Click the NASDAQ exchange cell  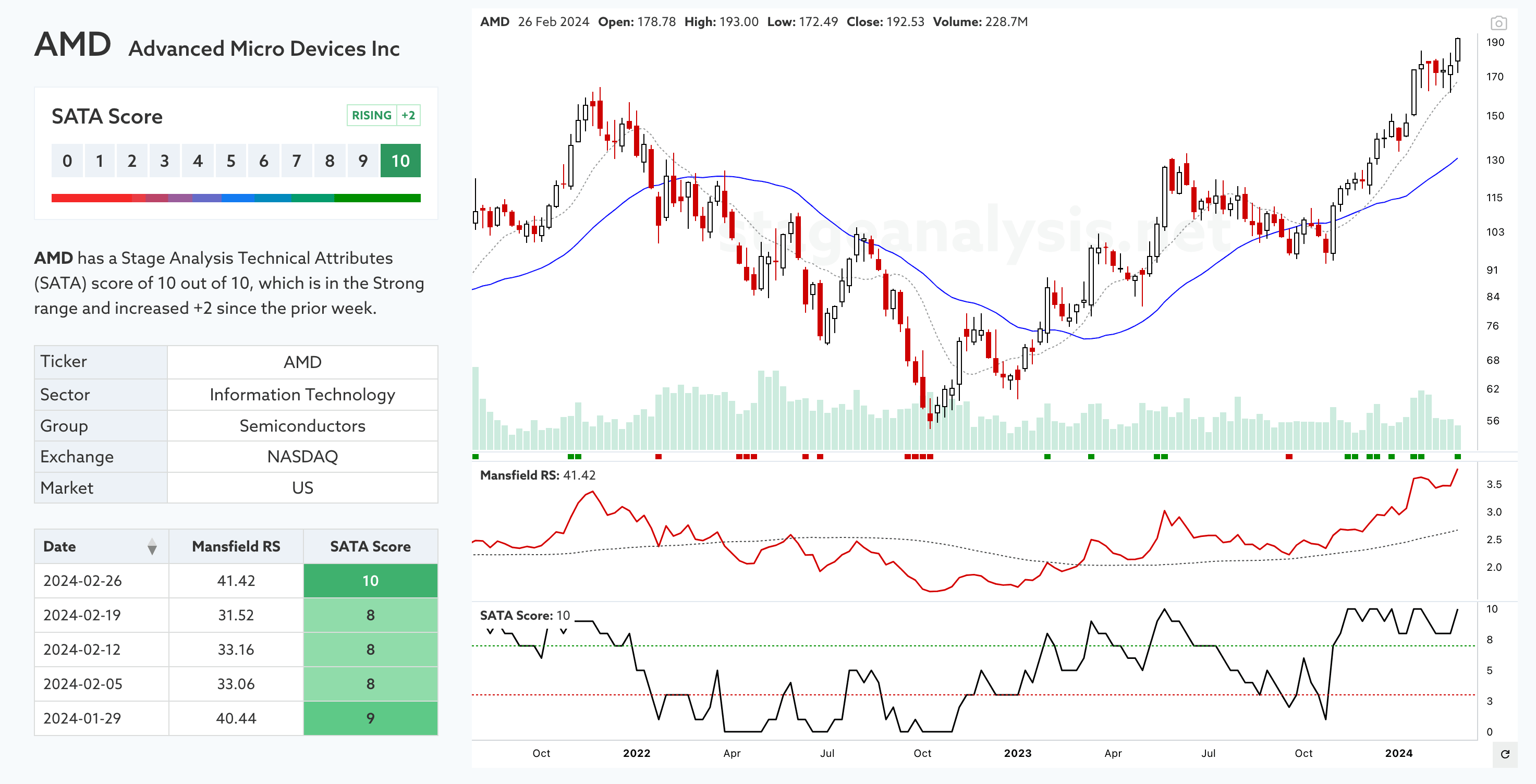click(x=302, y=457)
